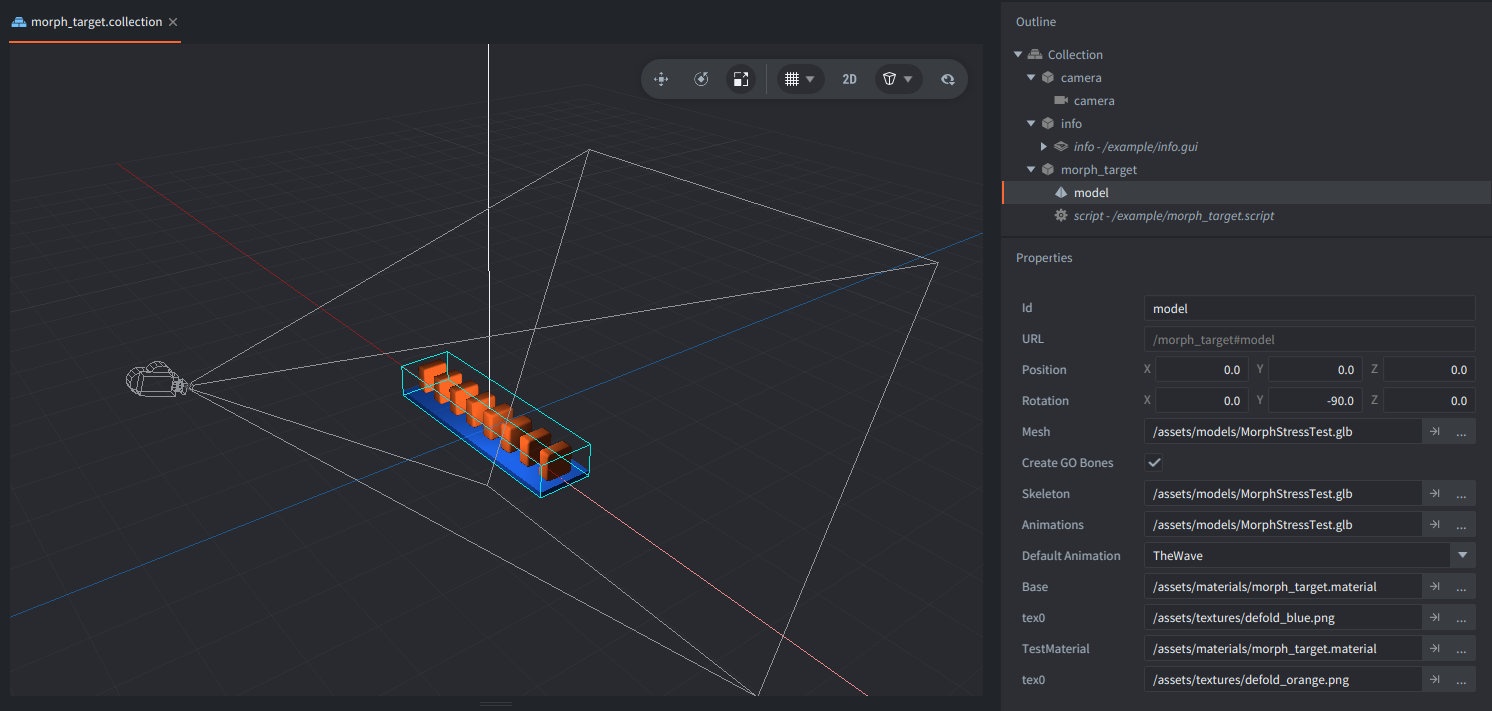Browse for defold_blue.png texture with ellipsis
The width and height of the screenshot is (1492, 711).
[1462, 618]
